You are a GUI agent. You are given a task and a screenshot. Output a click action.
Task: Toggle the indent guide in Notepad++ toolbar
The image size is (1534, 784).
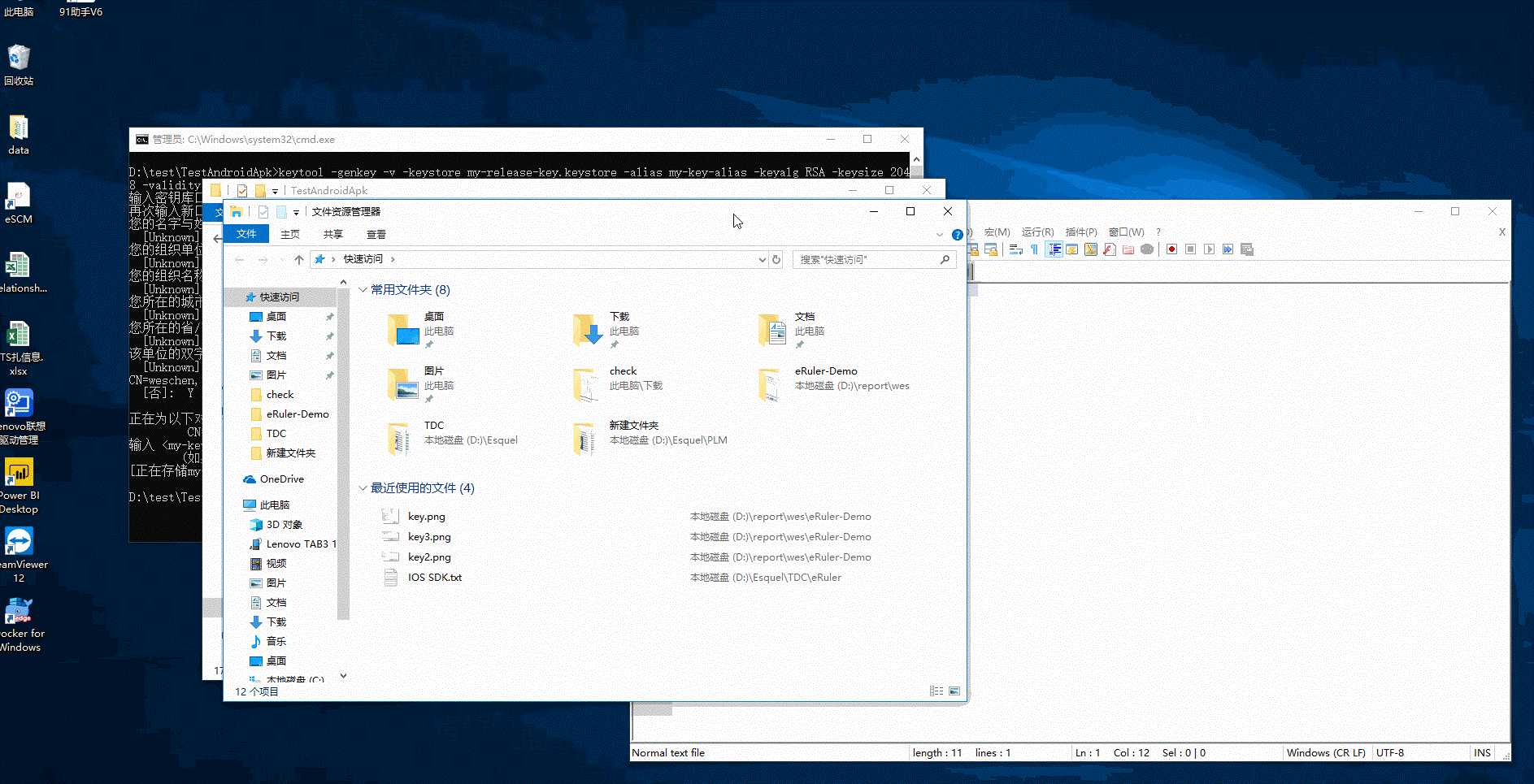coord(1054,249)
